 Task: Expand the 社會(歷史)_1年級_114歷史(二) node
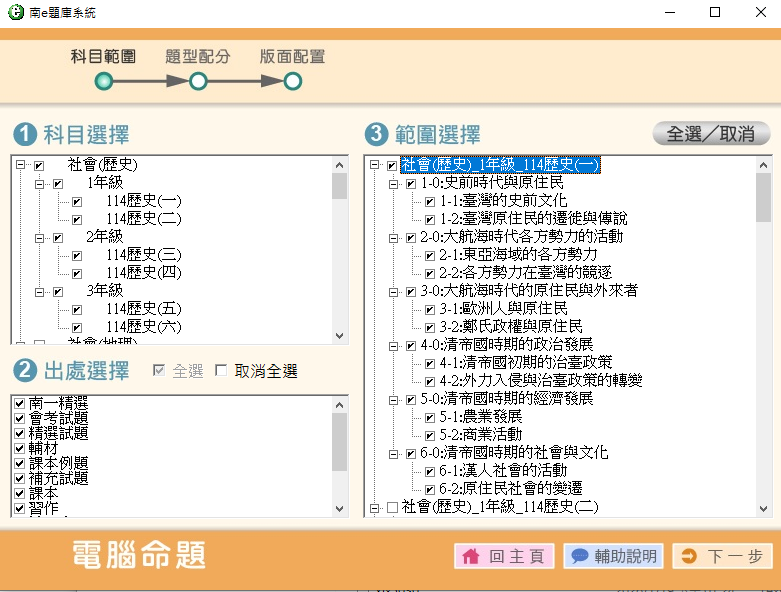(374, 507)
